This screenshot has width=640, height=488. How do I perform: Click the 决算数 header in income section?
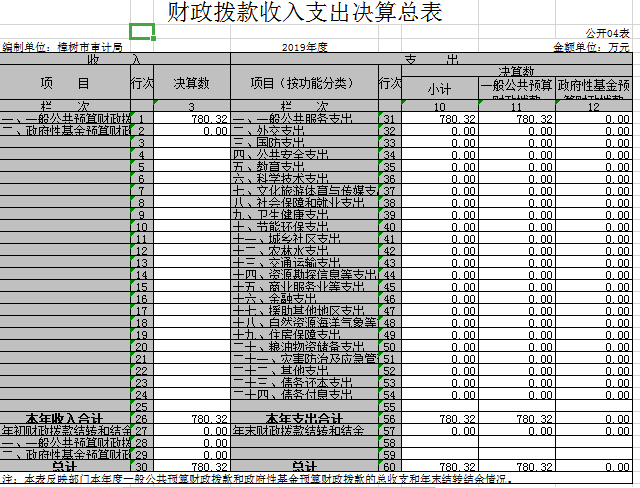point(191,84)
